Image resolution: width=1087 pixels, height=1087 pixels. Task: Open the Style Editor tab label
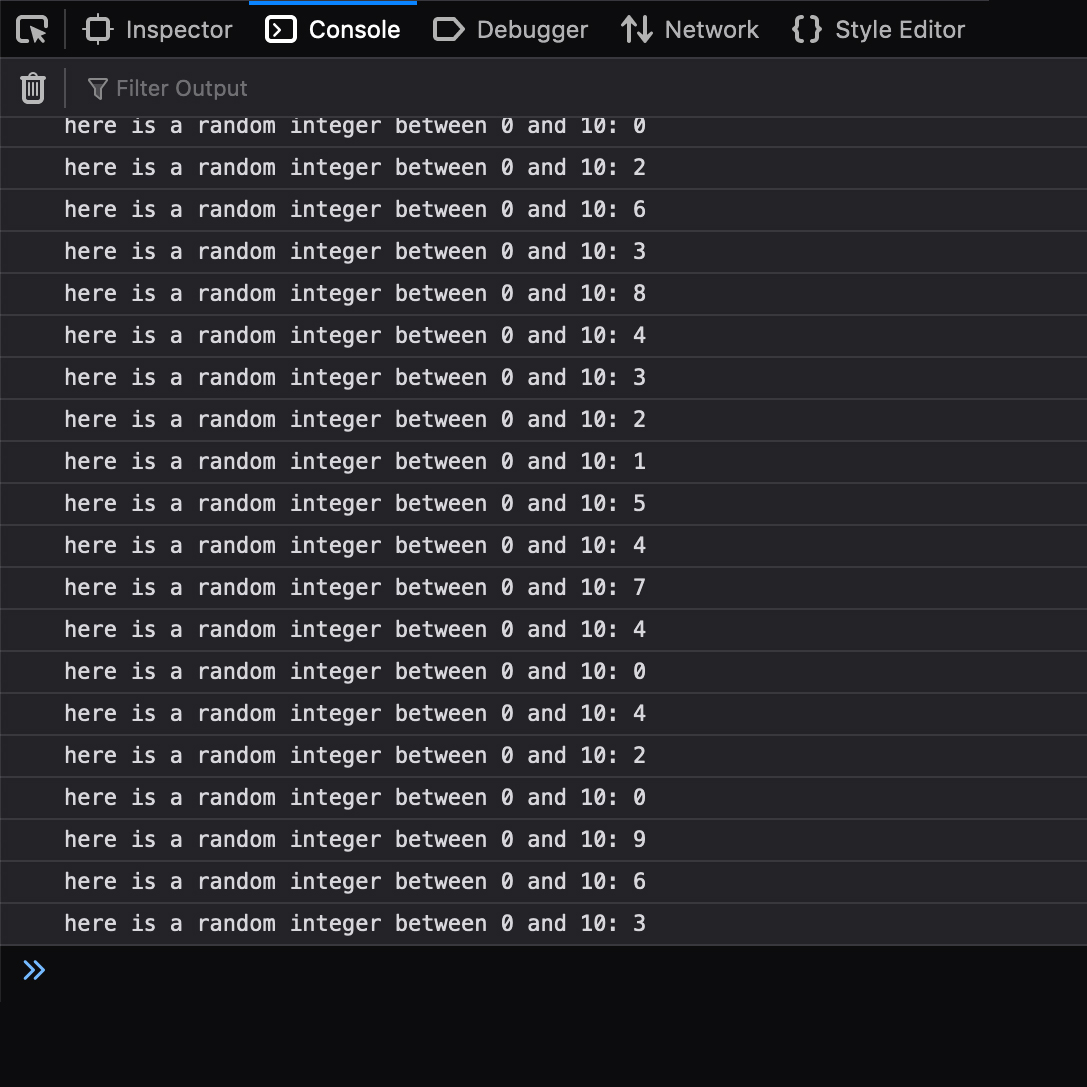click(x=900, y=30)
